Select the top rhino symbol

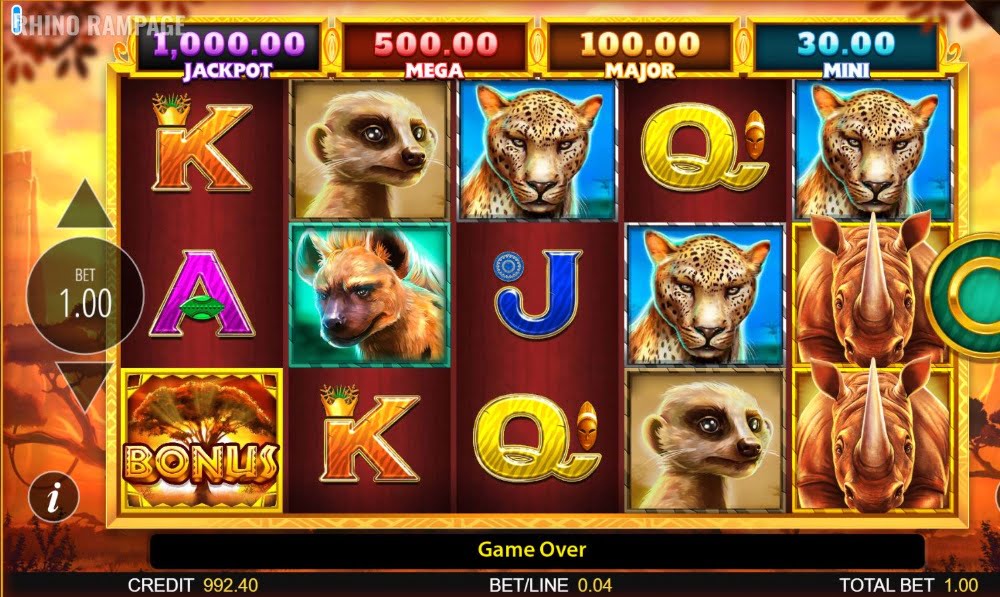872,295
